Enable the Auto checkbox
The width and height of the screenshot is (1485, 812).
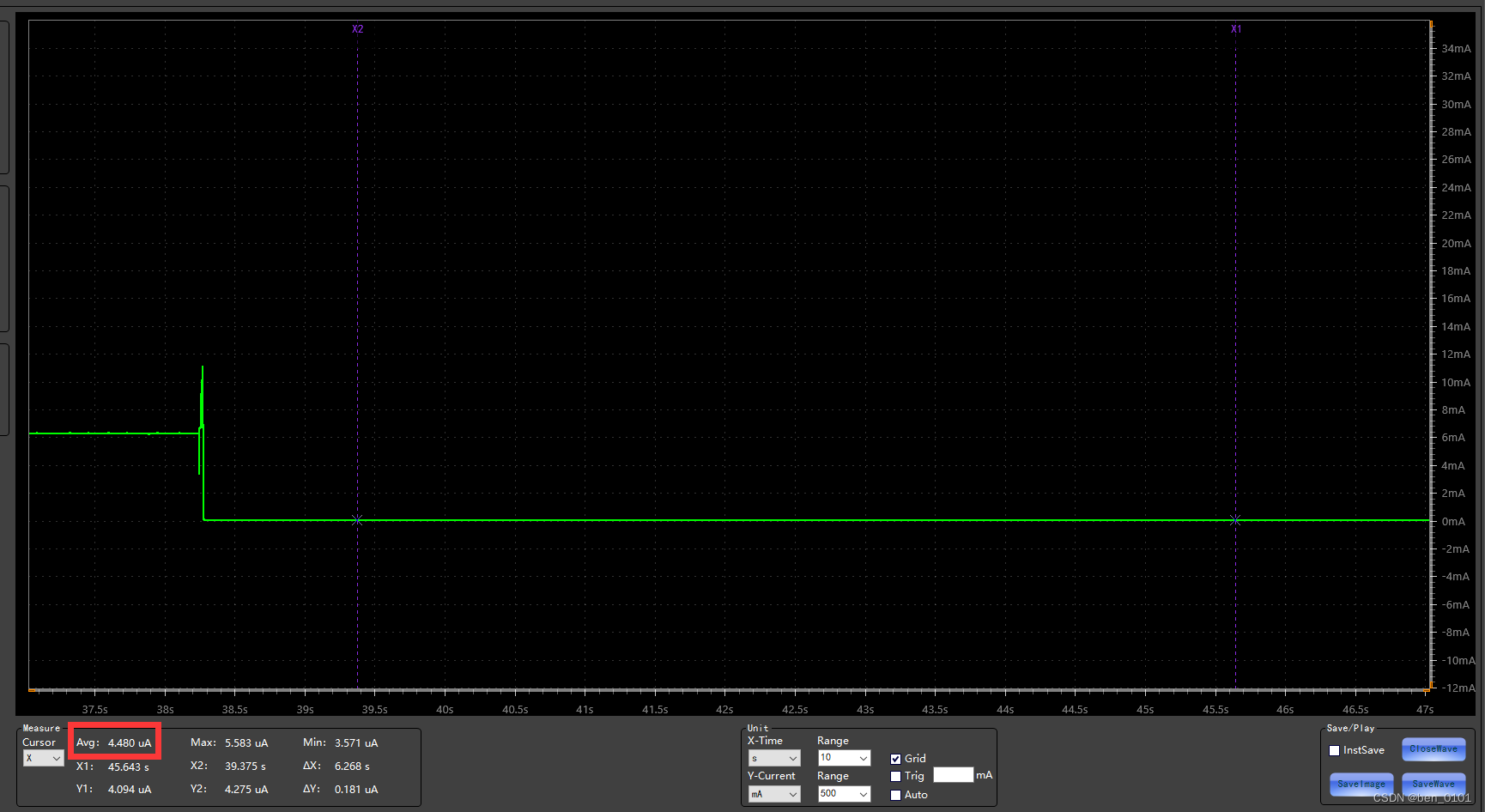click(x=896, y=795)
